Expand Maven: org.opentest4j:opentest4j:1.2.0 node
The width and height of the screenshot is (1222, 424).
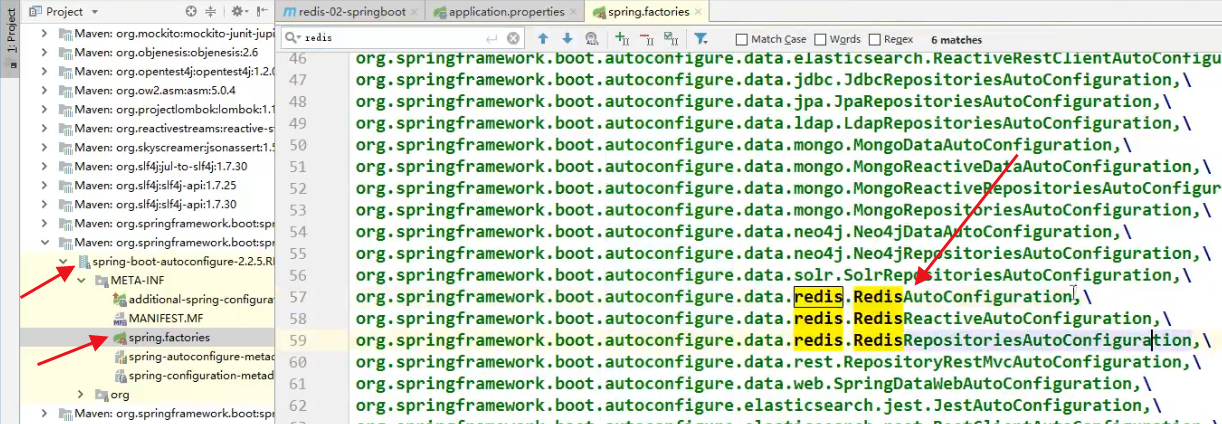(45, 71)
